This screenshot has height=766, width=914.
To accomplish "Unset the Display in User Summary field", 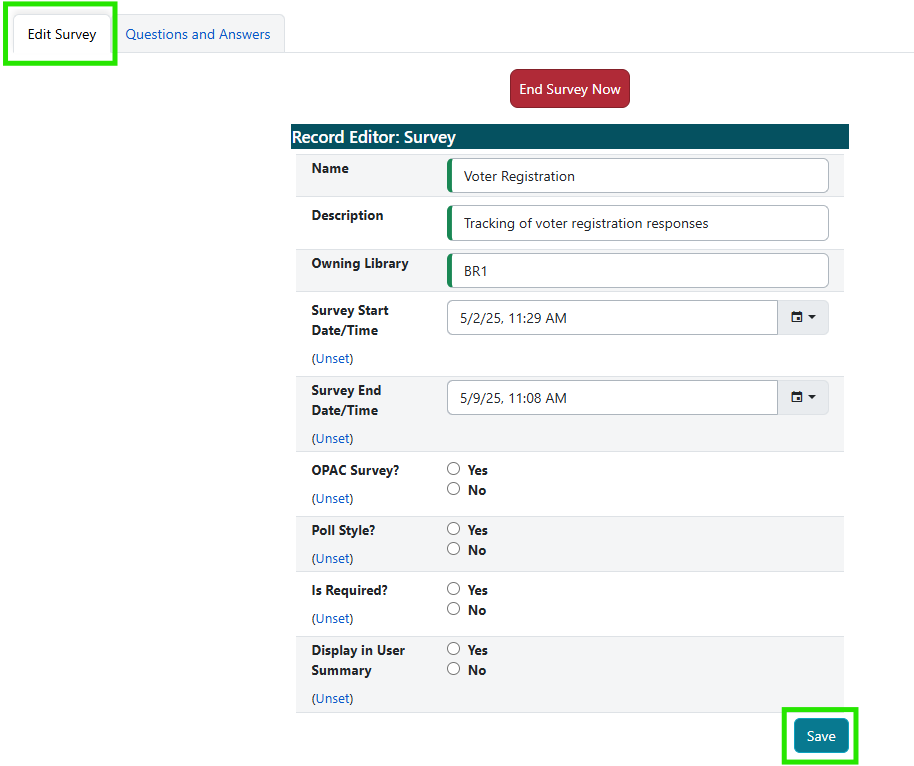I will [x=332, y=698].
